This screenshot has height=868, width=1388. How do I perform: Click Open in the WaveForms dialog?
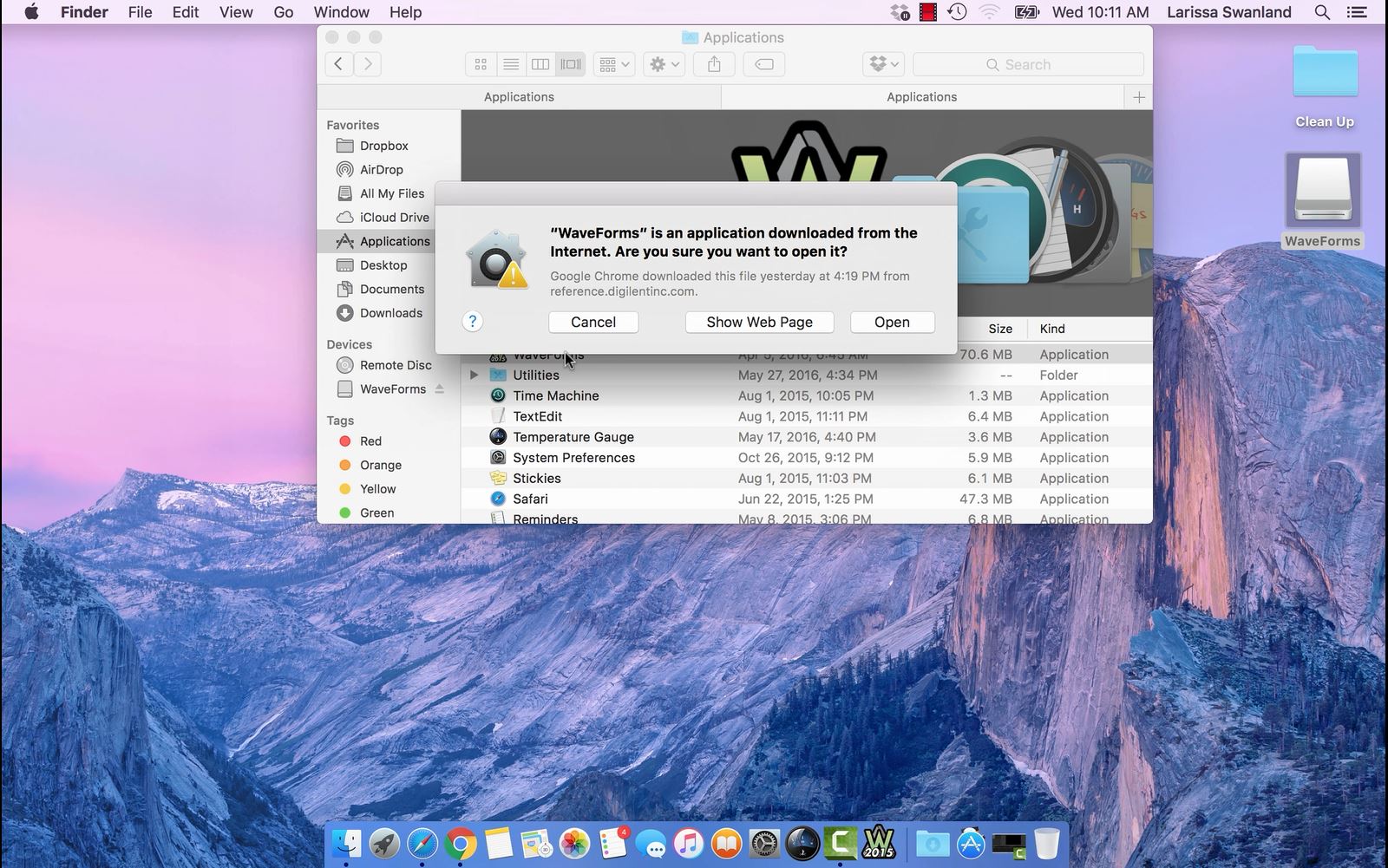pos(892,322)
